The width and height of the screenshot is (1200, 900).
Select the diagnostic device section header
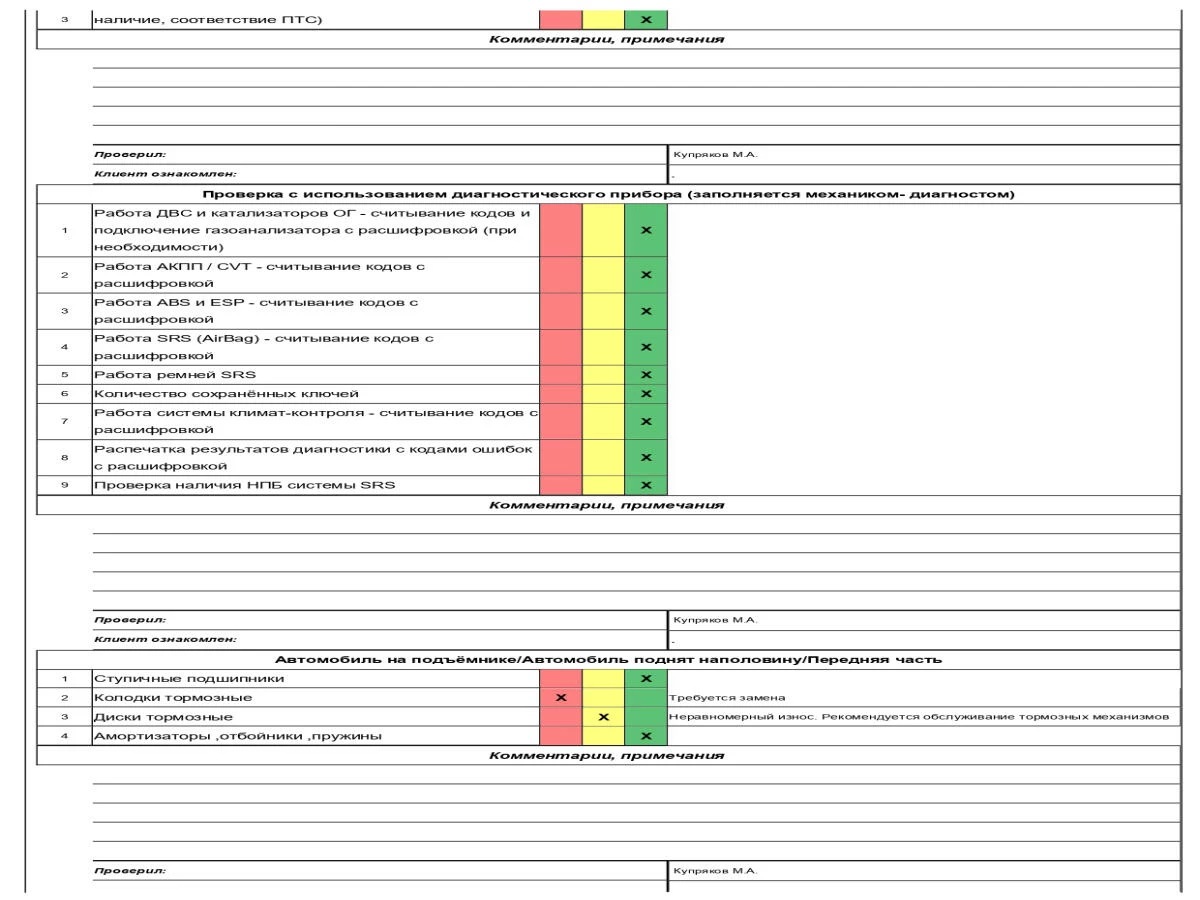pyautogui.click(x=609, y=194)
